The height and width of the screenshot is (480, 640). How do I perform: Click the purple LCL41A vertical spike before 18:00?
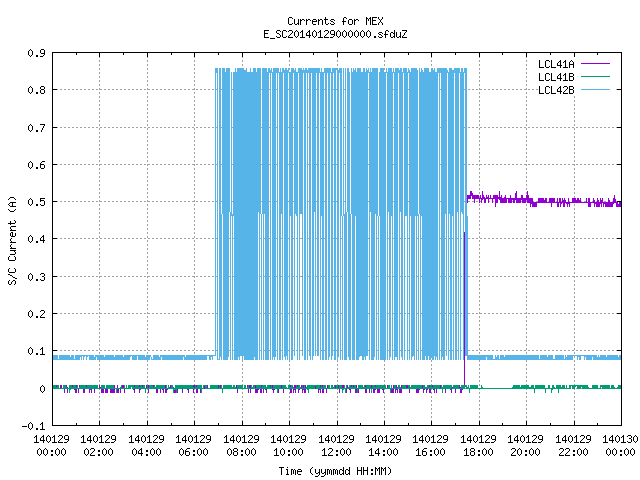point(464,308)
